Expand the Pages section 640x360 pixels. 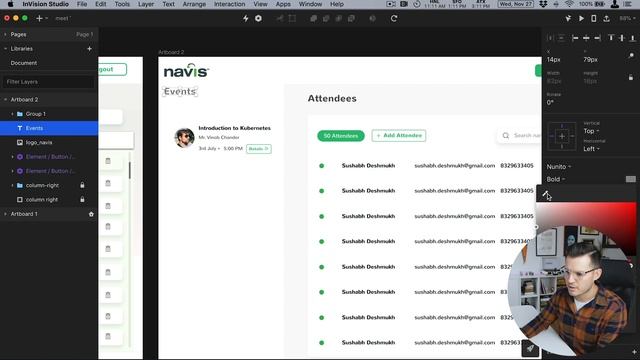tap(5, 35)
